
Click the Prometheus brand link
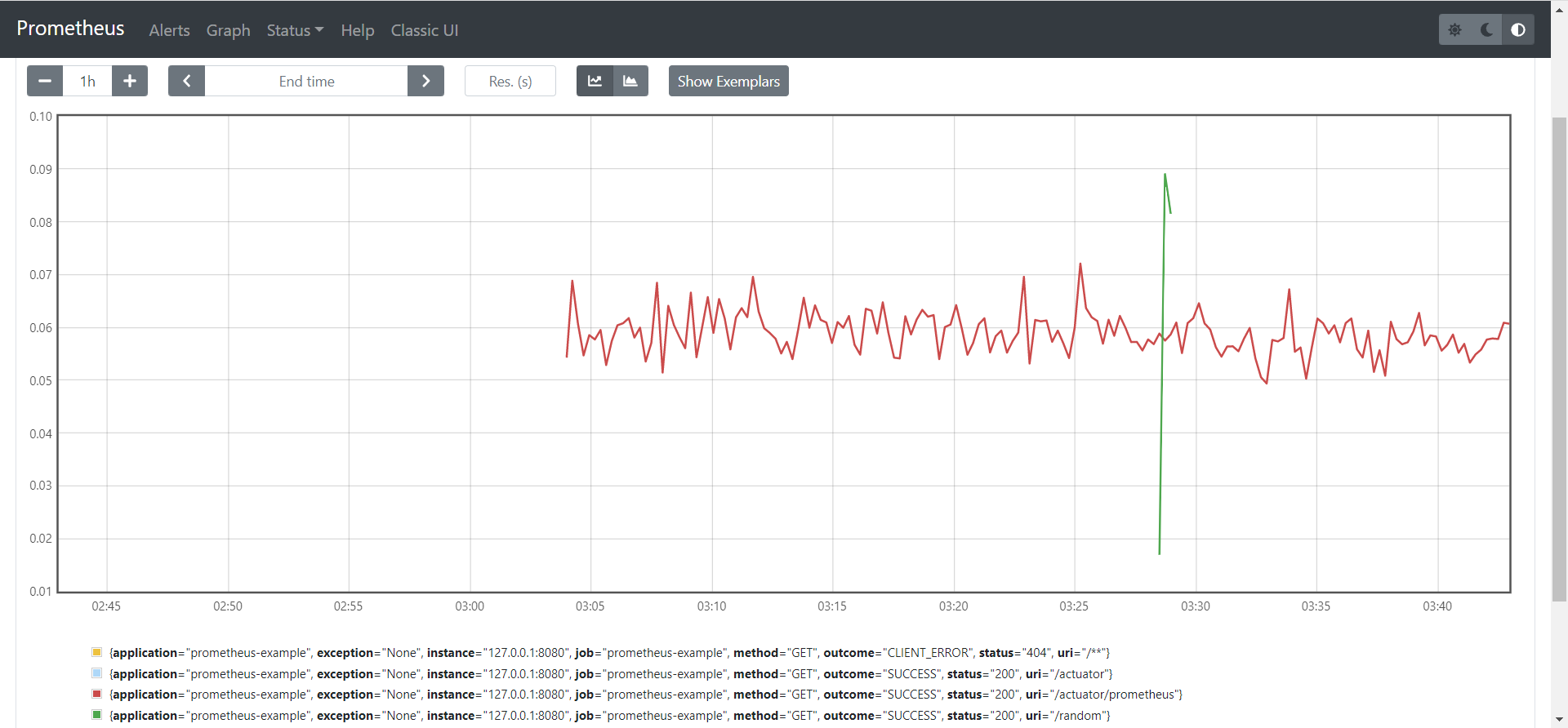pyautogui.click(x=70, y=29)
